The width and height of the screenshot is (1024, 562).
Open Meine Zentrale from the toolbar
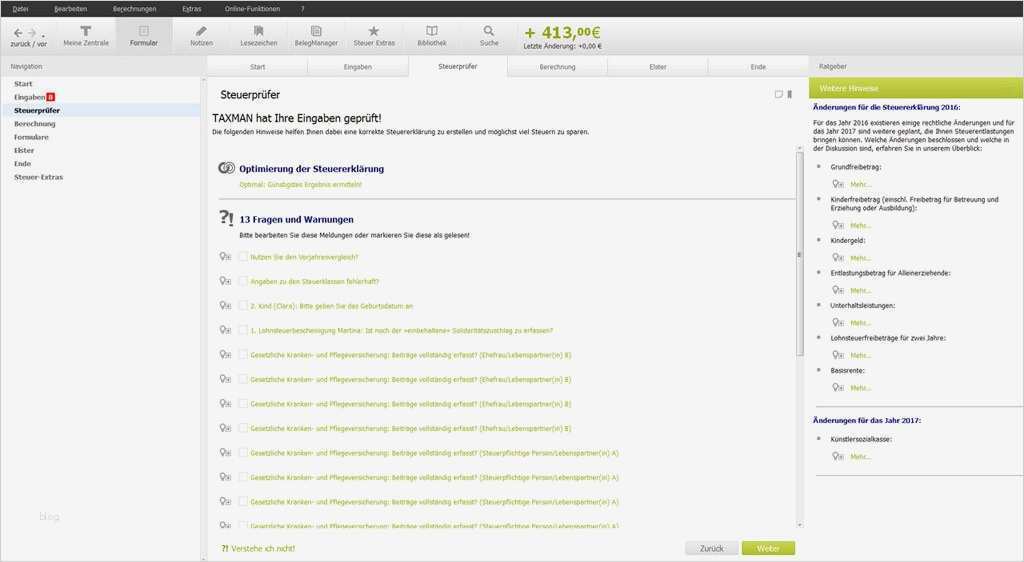click(86, 36)
